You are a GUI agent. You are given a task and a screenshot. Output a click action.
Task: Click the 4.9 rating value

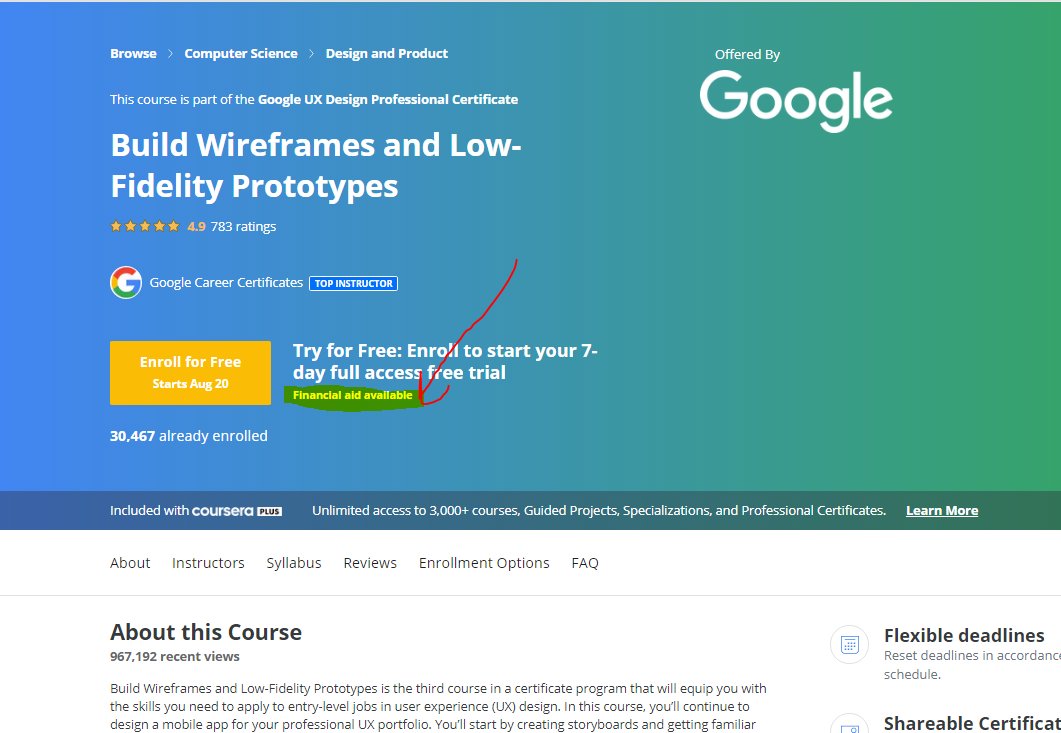pos(196,227)
